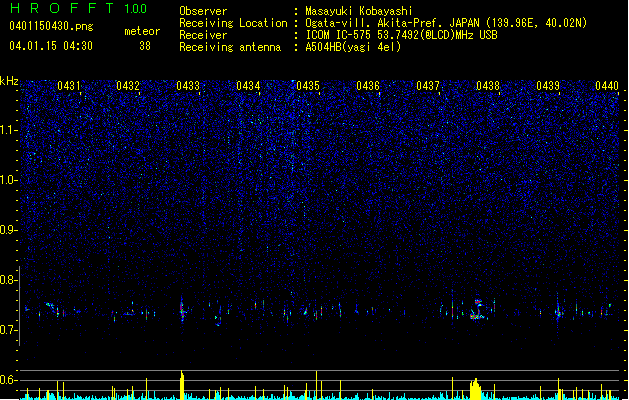629x400 pixels.
Task: Click the Observer field label
Action: coord(203,11)
